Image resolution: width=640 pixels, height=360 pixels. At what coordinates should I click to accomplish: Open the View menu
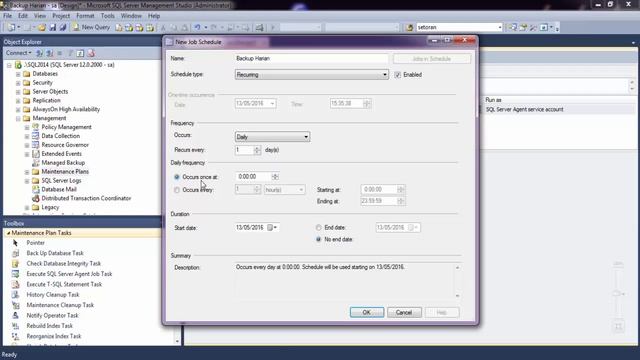pos(40,16)
